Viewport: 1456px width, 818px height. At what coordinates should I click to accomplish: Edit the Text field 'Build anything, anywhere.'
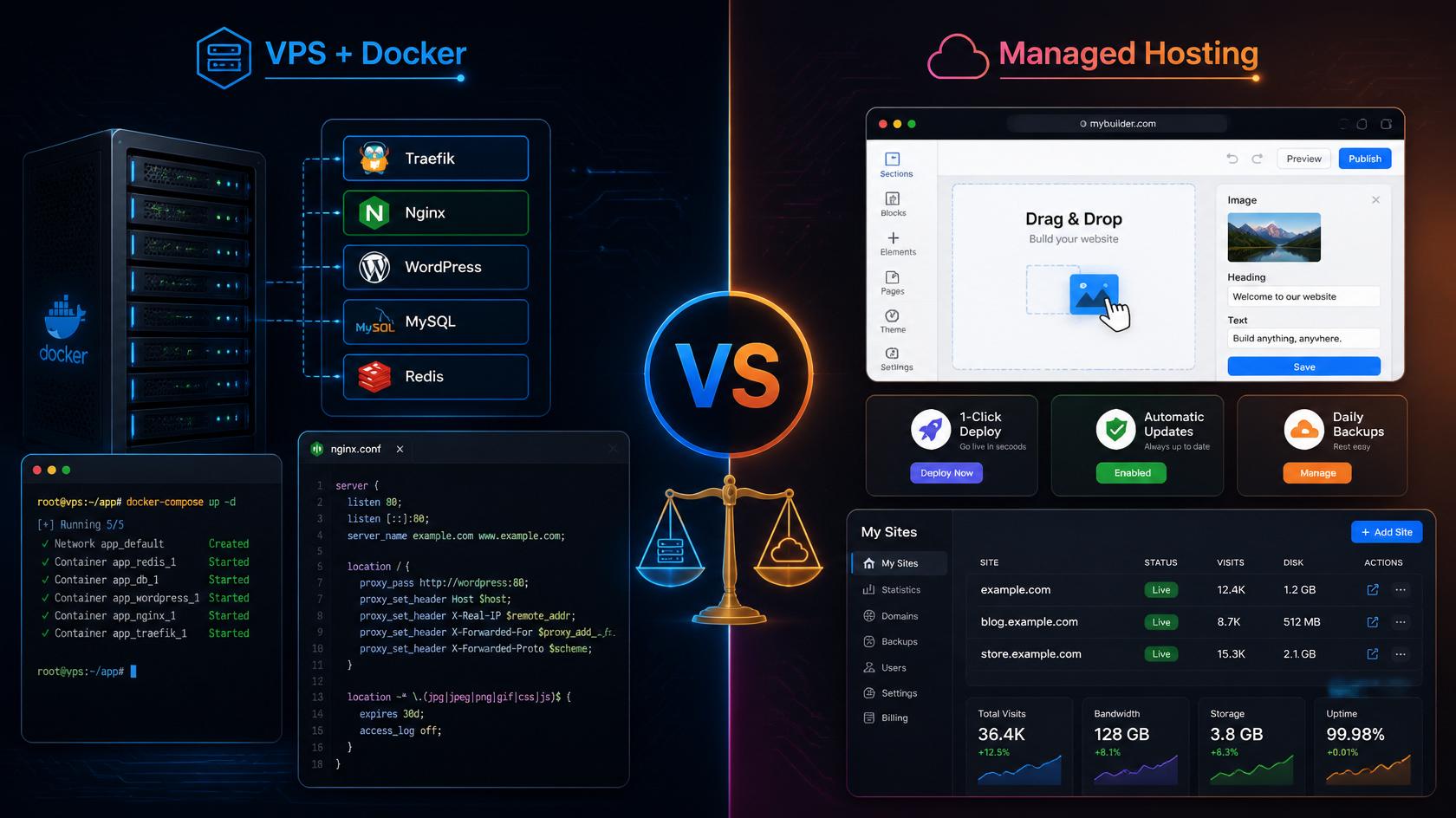pyautogui.click(x=1303, y=338)
